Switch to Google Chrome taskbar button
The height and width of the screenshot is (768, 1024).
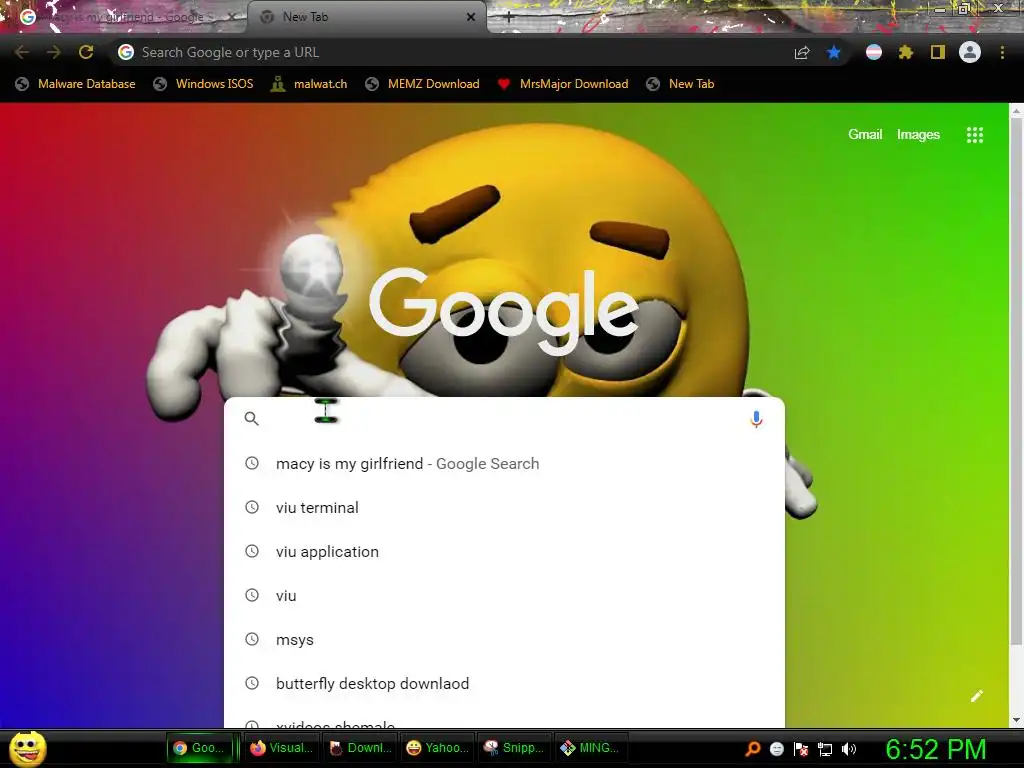pyautogui.click(x=200, y=748)
